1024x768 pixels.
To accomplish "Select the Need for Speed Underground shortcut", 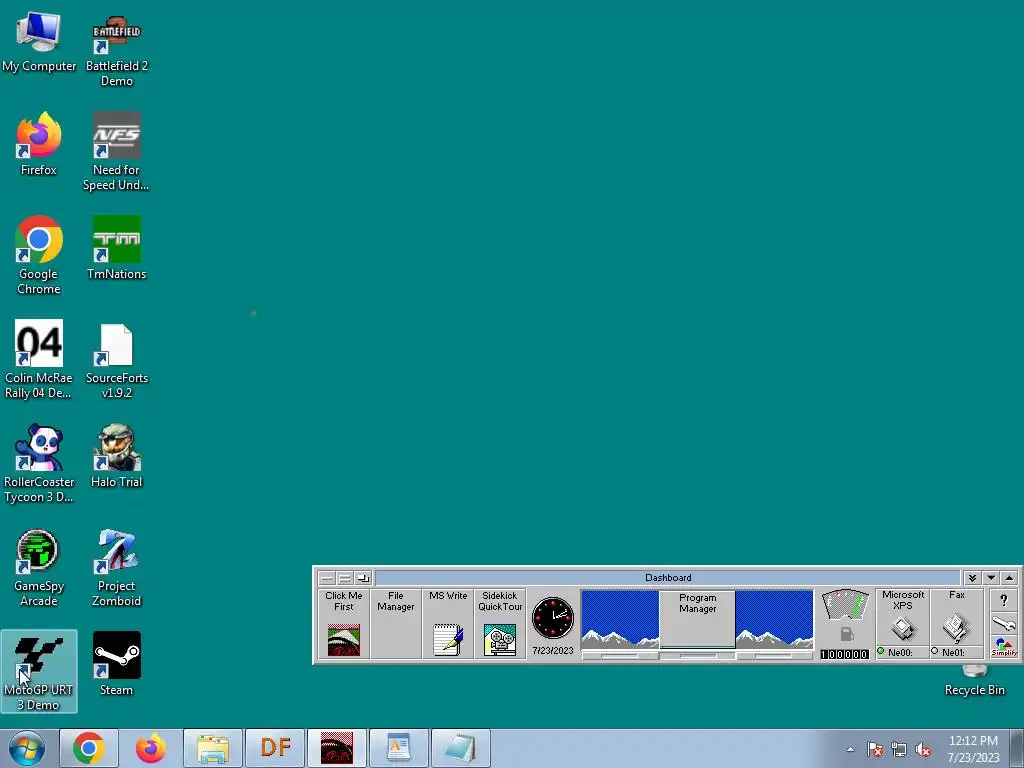I will click(x=116, y=153).
